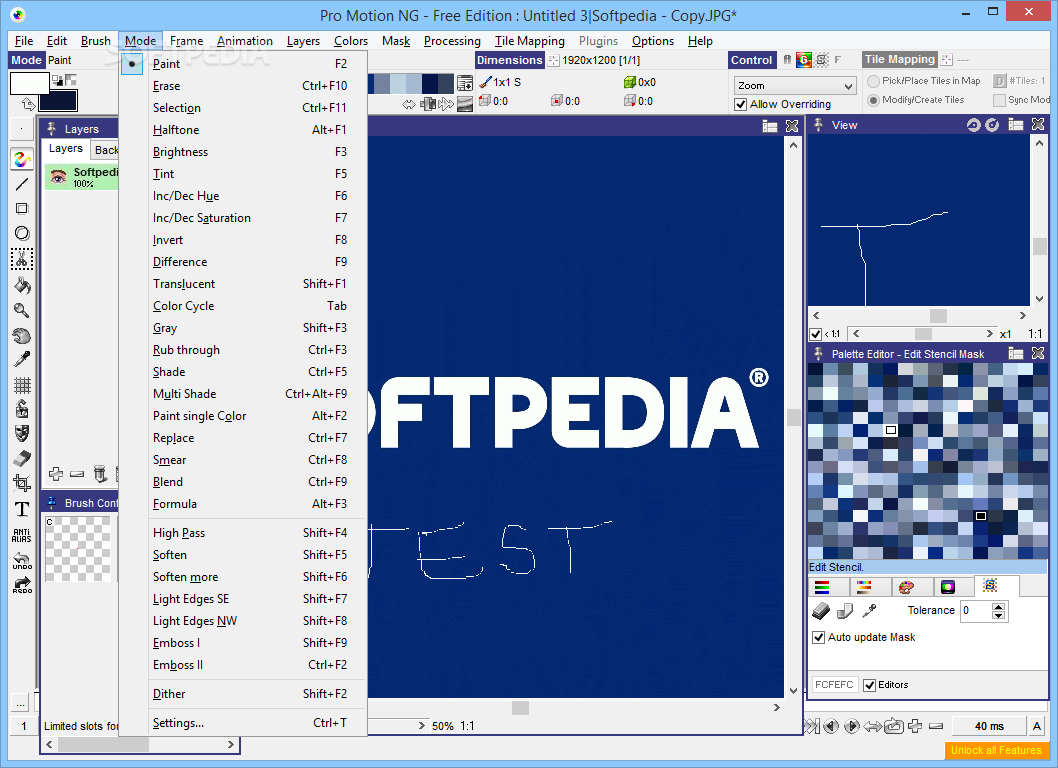This screenshot has height=768, width=1058.
Task: Select the freehand draw tool
Action: point(22,160)
